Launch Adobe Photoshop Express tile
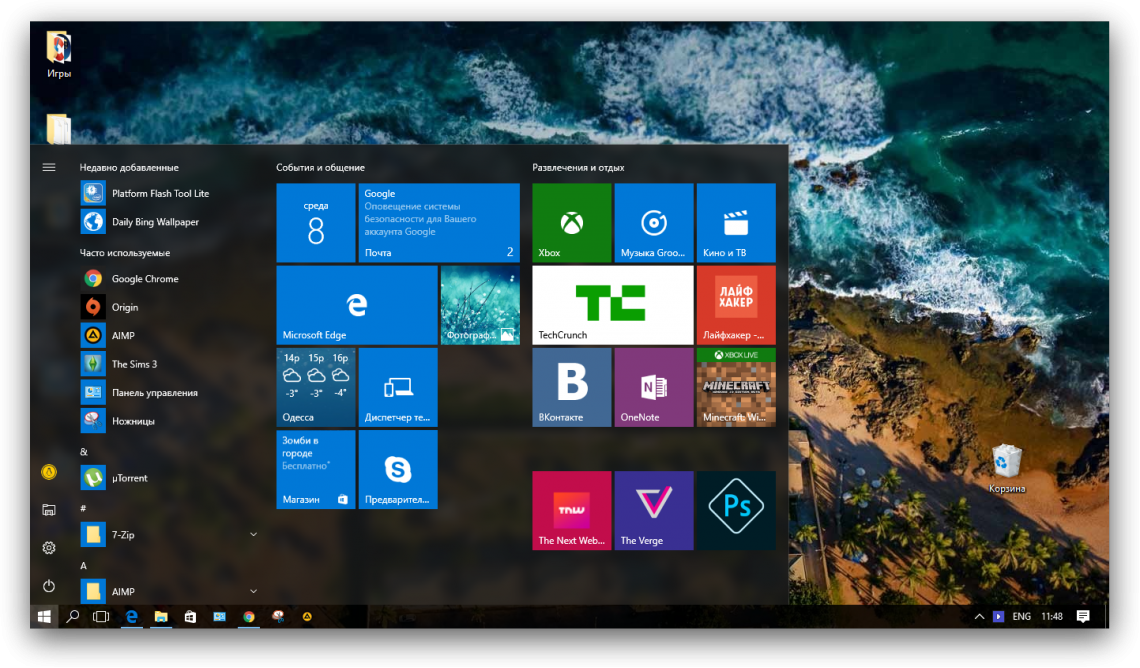This screenshot has height=668, width=1140. tap(736, 510)
